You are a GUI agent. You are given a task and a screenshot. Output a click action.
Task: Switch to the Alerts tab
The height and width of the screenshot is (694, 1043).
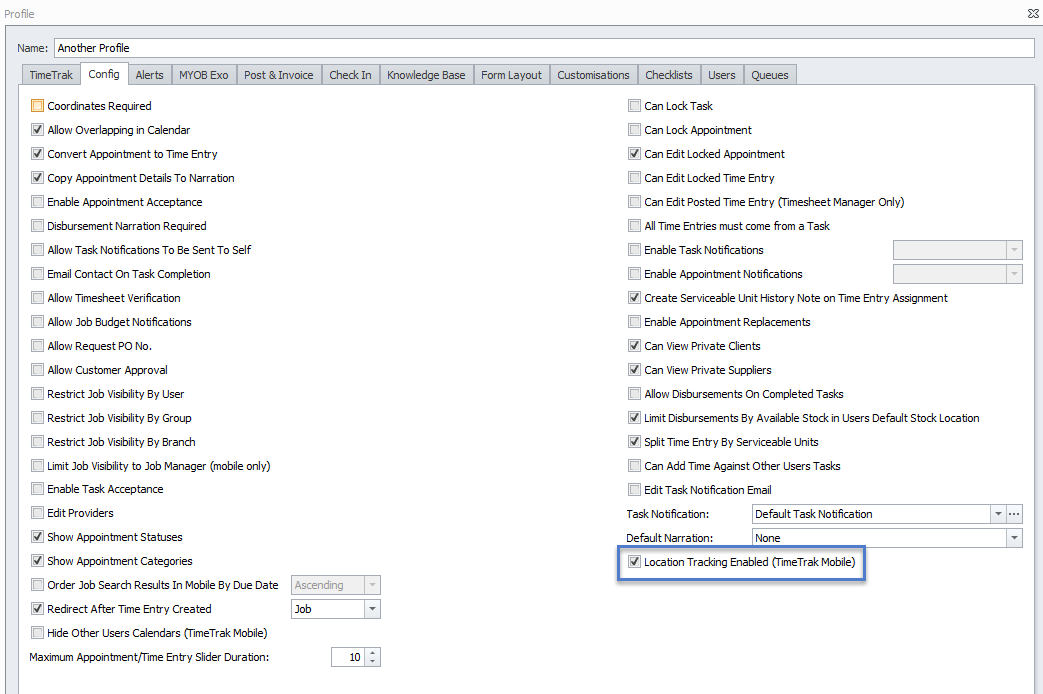[x=149, y=75]
